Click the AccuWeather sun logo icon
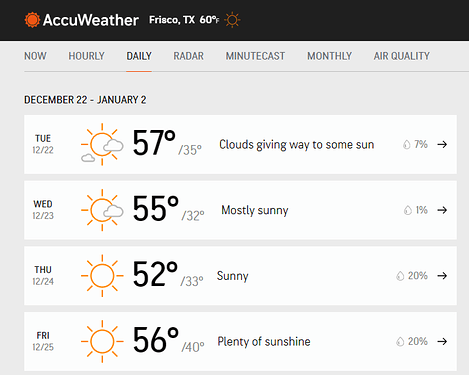The height and width of the screenshot is (375, 469). tap(32, 20)
